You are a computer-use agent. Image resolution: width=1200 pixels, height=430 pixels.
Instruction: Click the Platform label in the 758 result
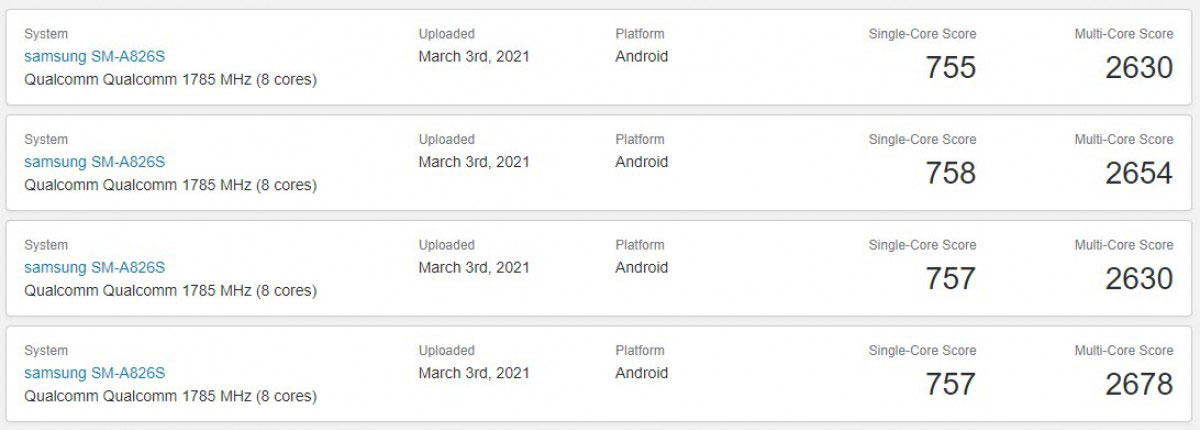(x=640, y=140)
